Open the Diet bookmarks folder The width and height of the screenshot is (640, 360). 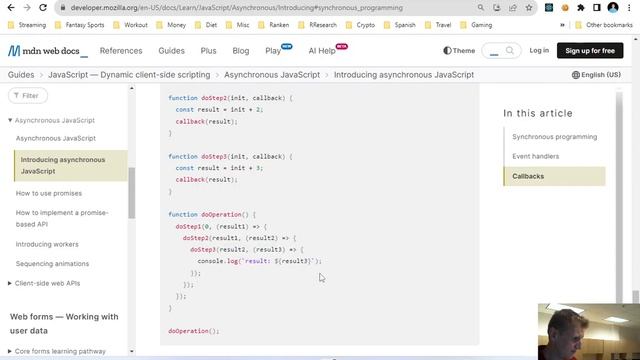click(206, 25)
